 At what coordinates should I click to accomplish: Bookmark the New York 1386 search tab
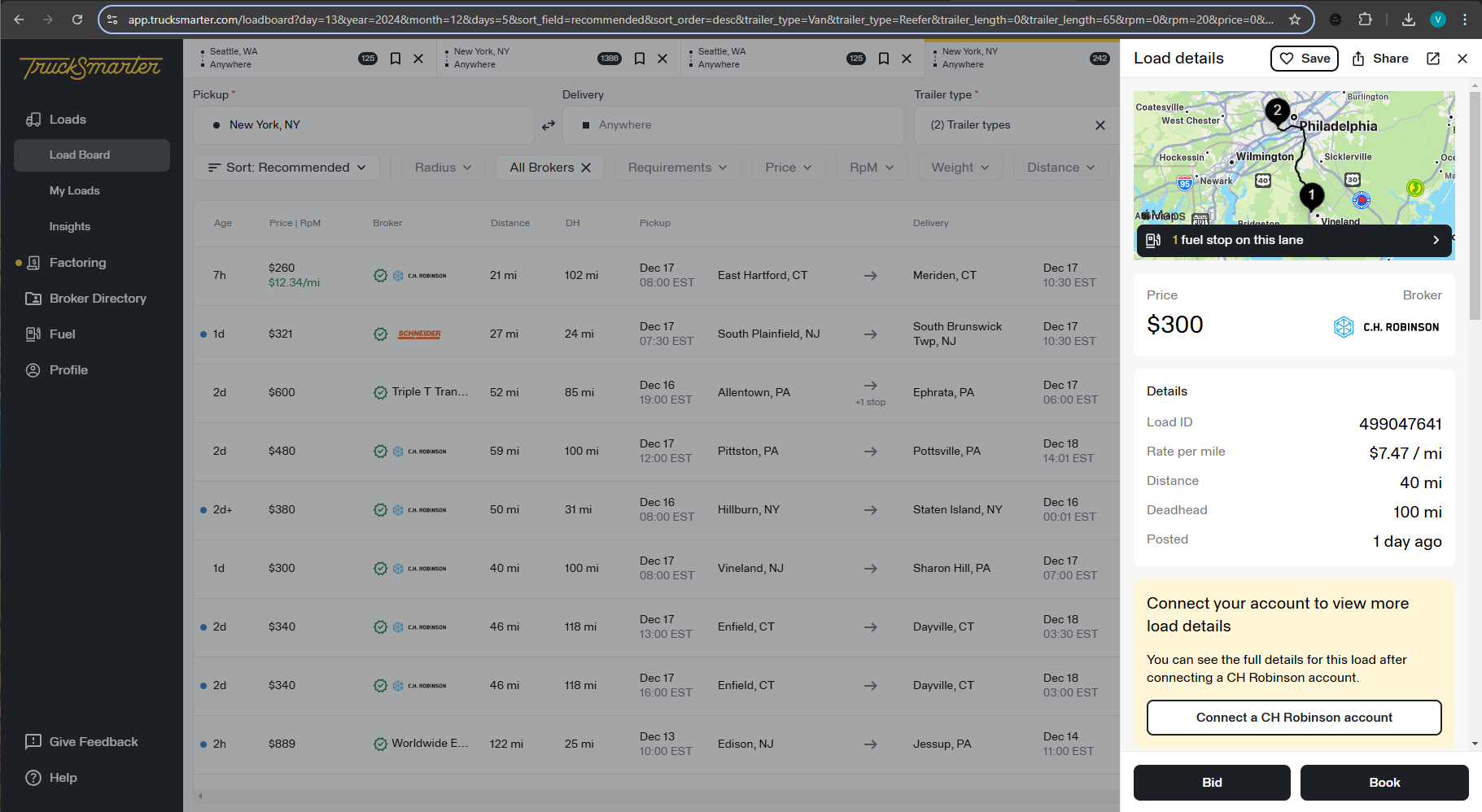pos(640,59)
